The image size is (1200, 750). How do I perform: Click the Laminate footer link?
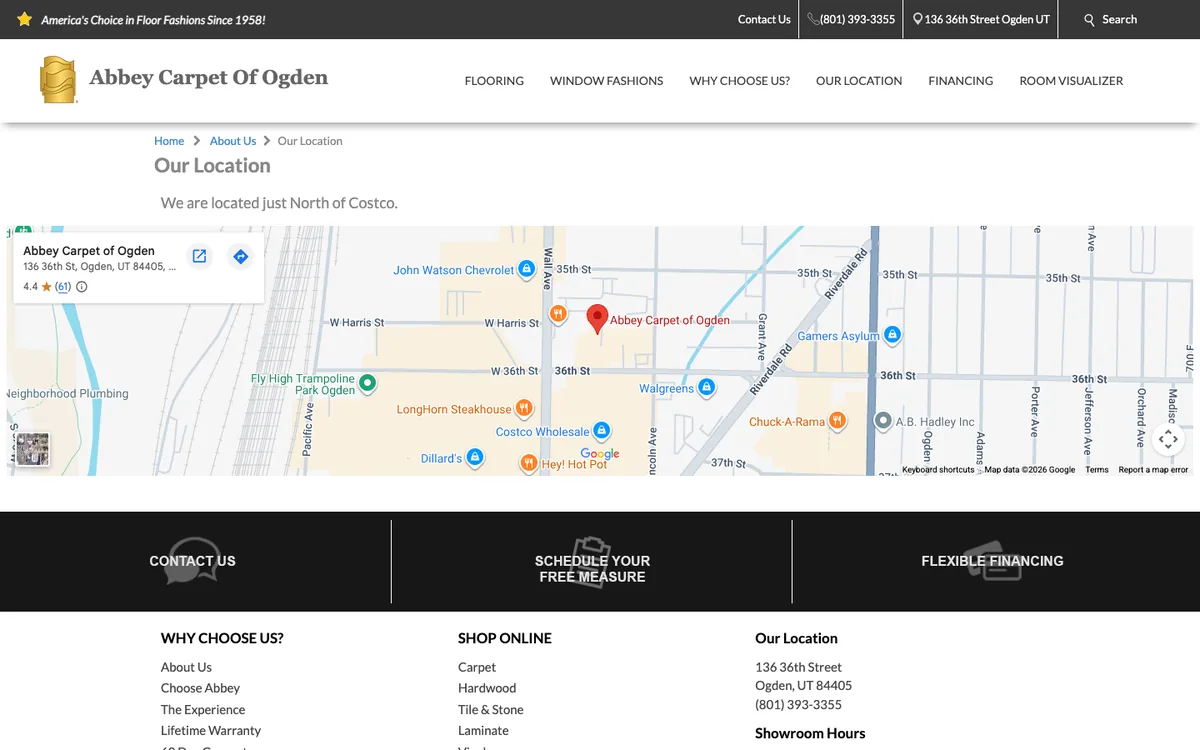pyautogui.click(x=483, y=730)
